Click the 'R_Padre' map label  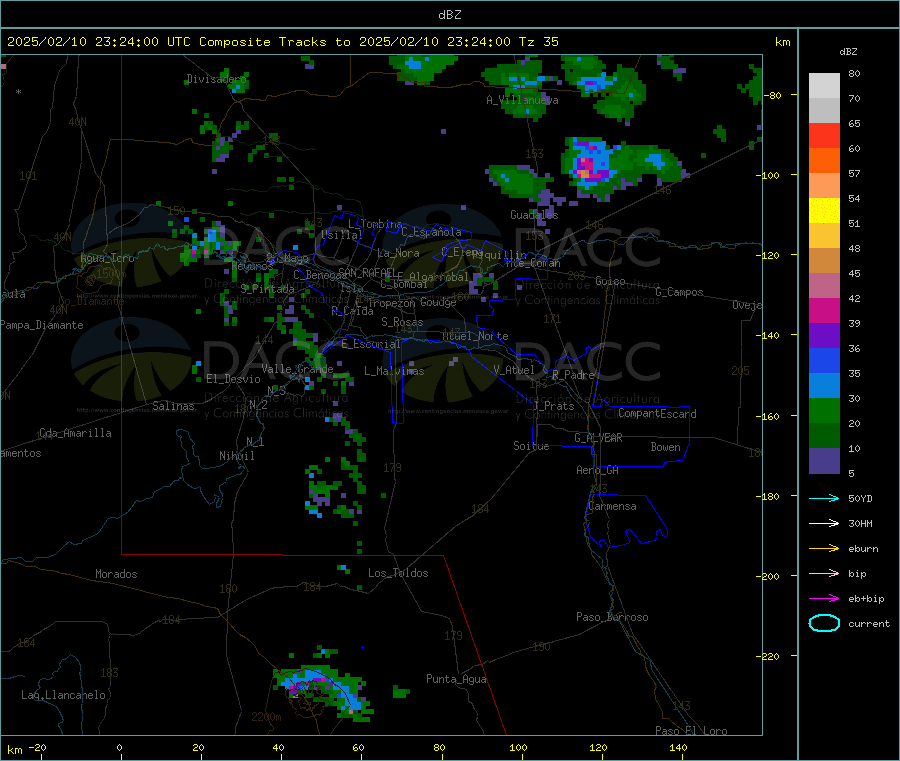tap(573, 375)
